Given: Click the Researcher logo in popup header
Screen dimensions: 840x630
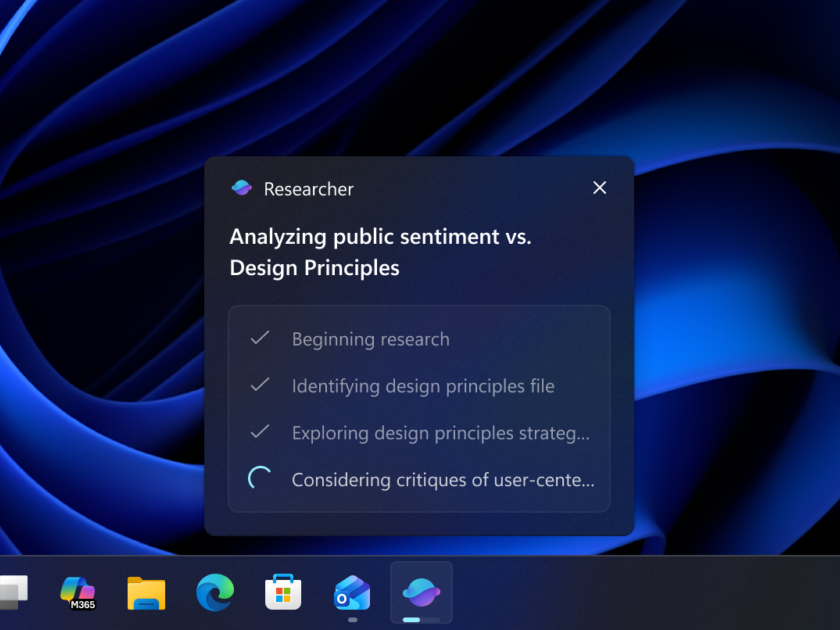Looking at the screenshot, I should click(x=242, y=188).
